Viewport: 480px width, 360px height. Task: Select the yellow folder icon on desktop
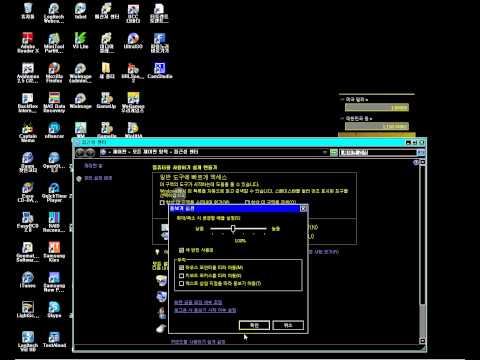(107, 70)
